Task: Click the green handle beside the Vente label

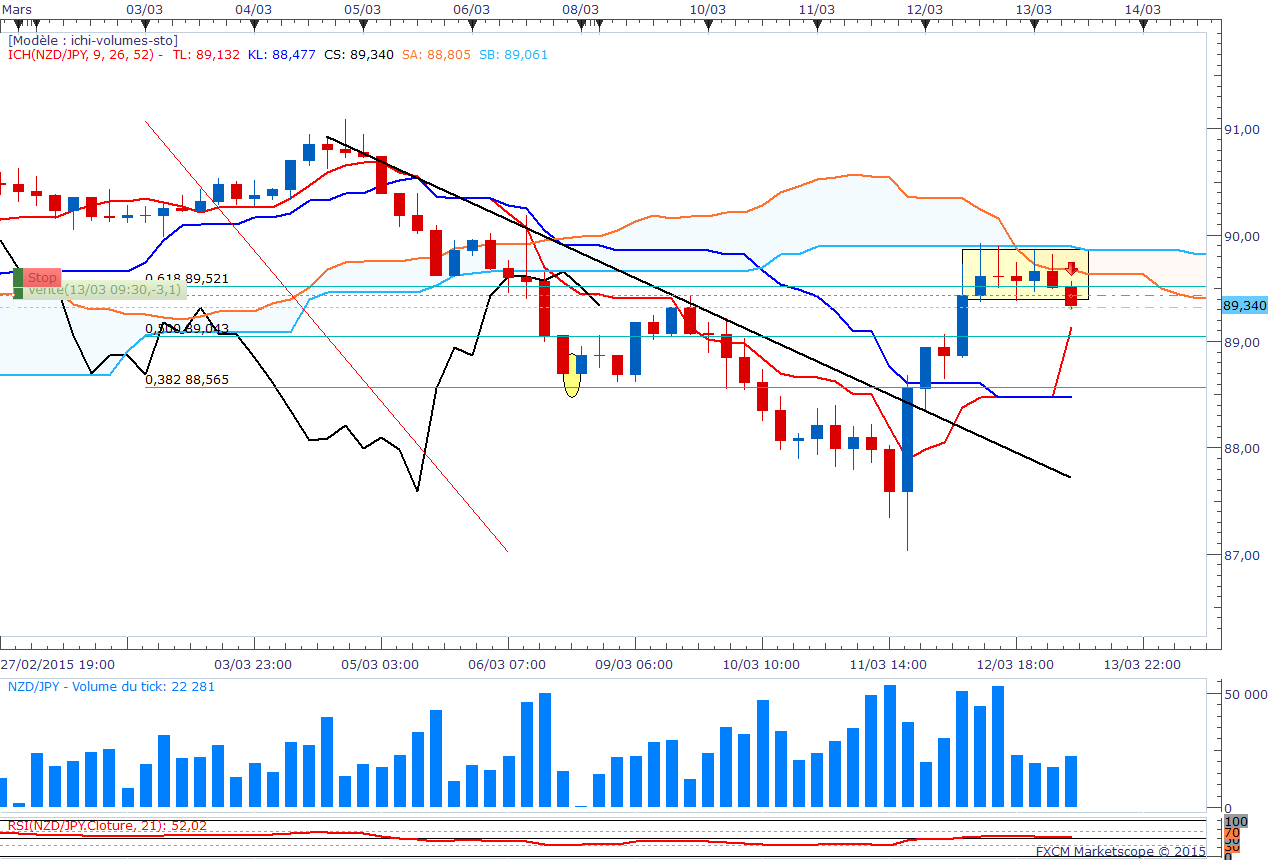Action: pos(17,291)
